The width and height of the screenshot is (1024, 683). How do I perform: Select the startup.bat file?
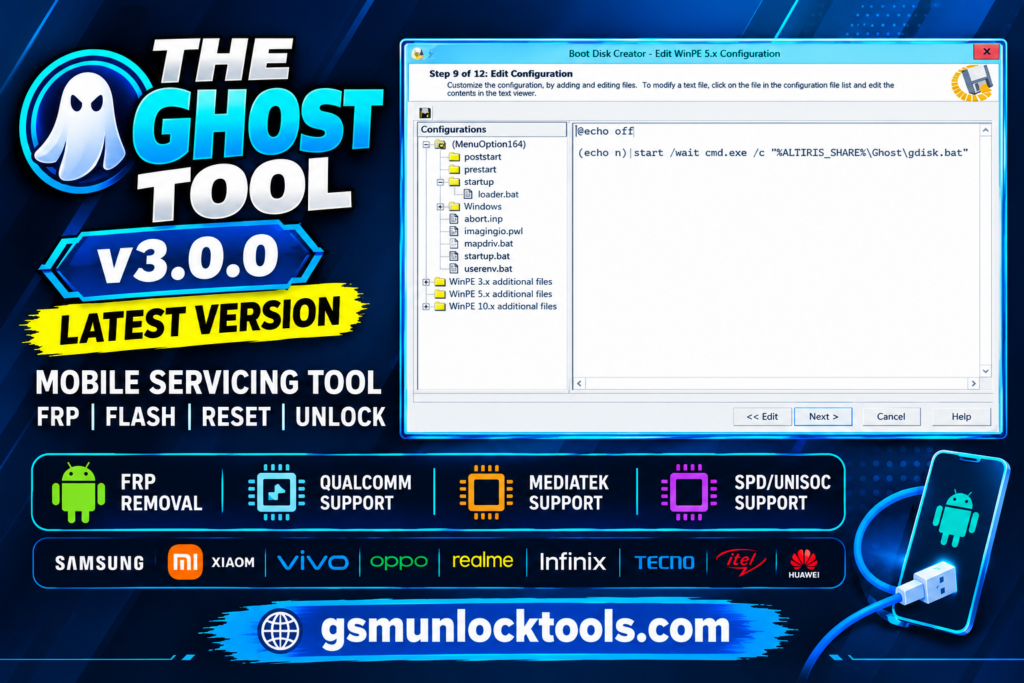tap(487, 256)
